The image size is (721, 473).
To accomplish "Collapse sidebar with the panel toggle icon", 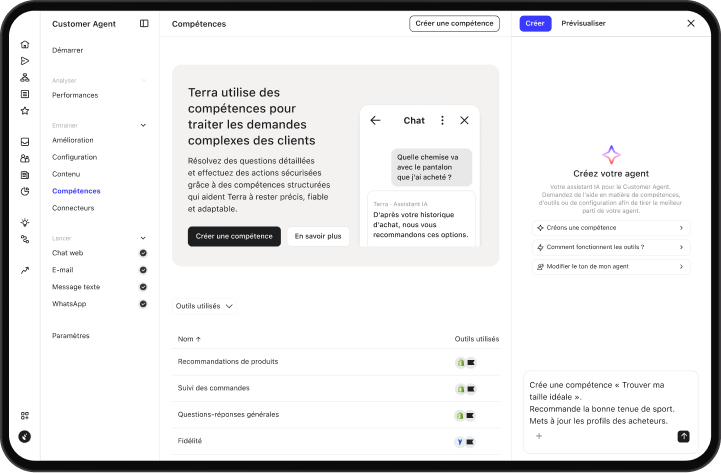I will point(144,23).
